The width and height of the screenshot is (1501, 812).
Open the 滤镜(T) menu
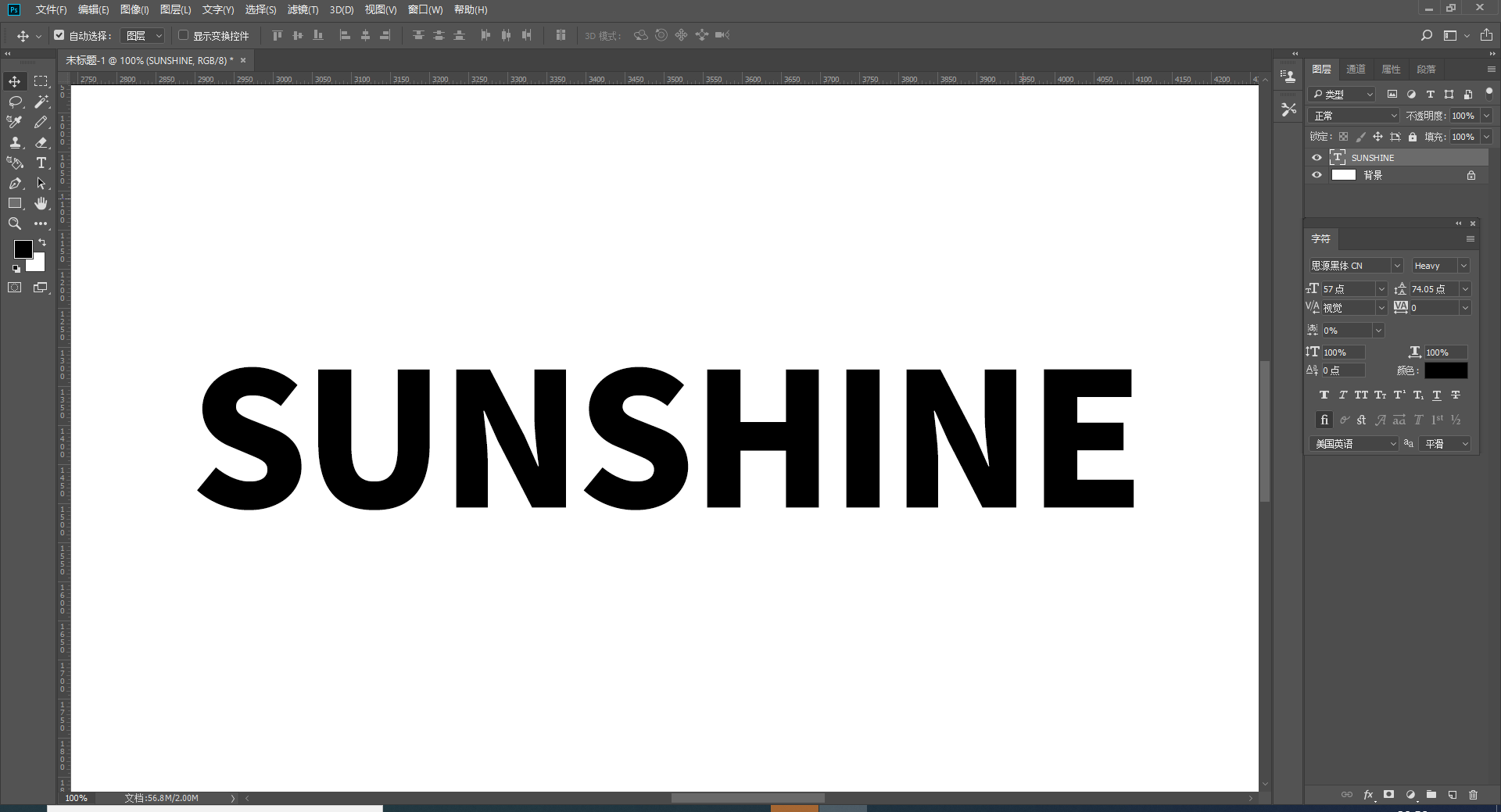[x=303, y=9]
